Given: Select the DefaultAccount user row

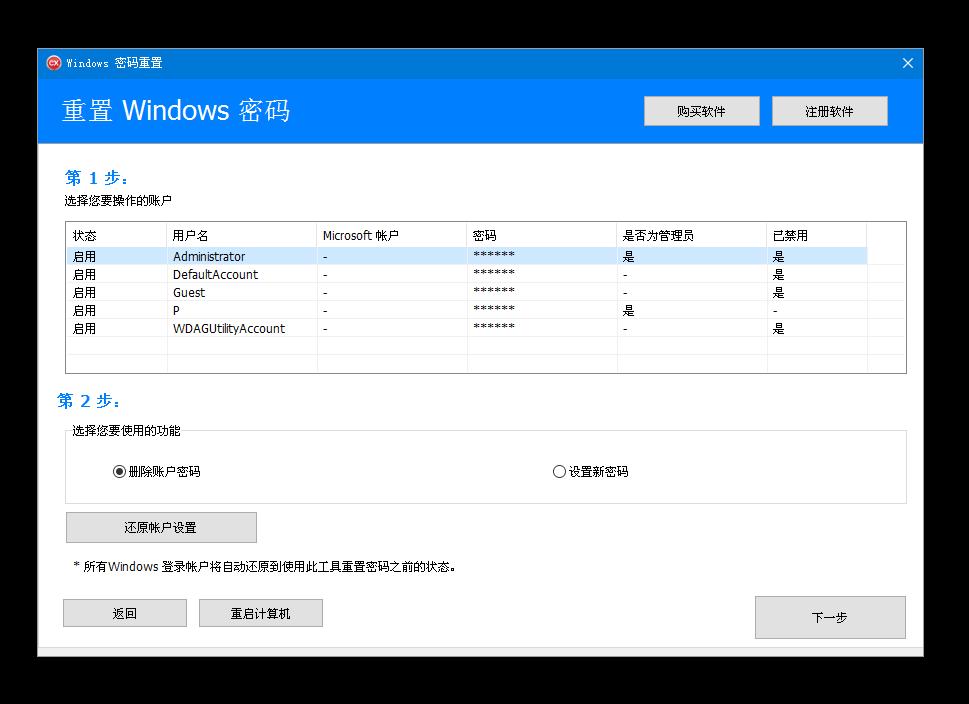Looking at the screenshot, I should (467, 274).
